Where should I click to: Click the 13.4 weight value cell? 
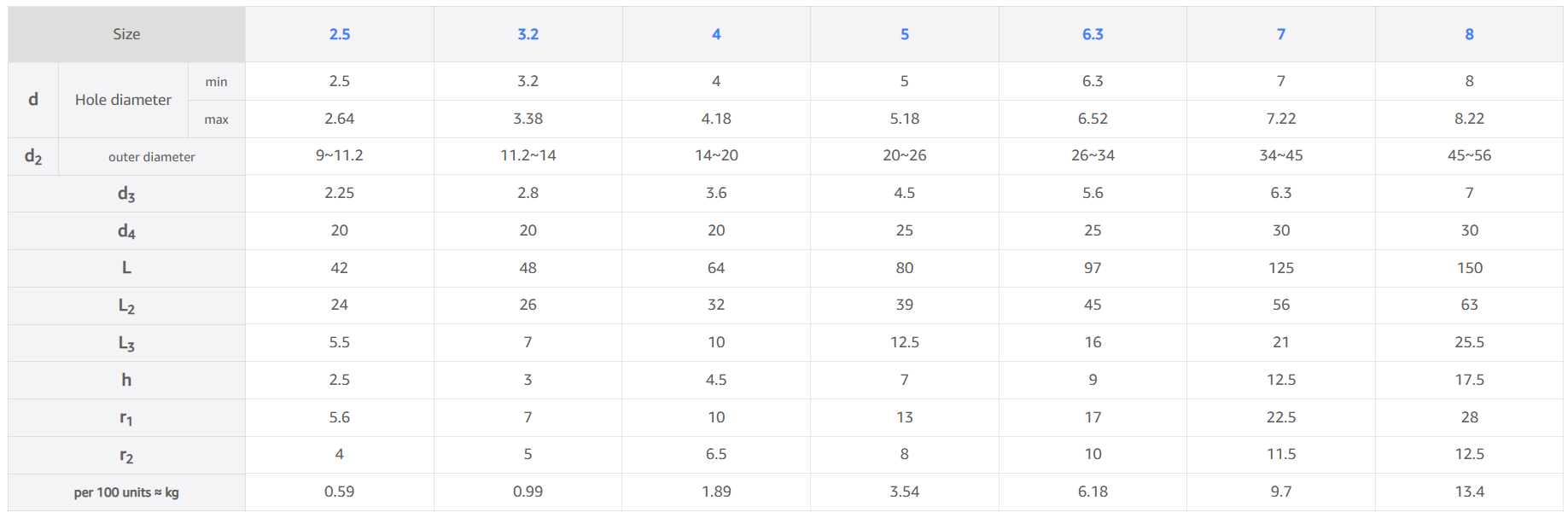coord(1469,492)
